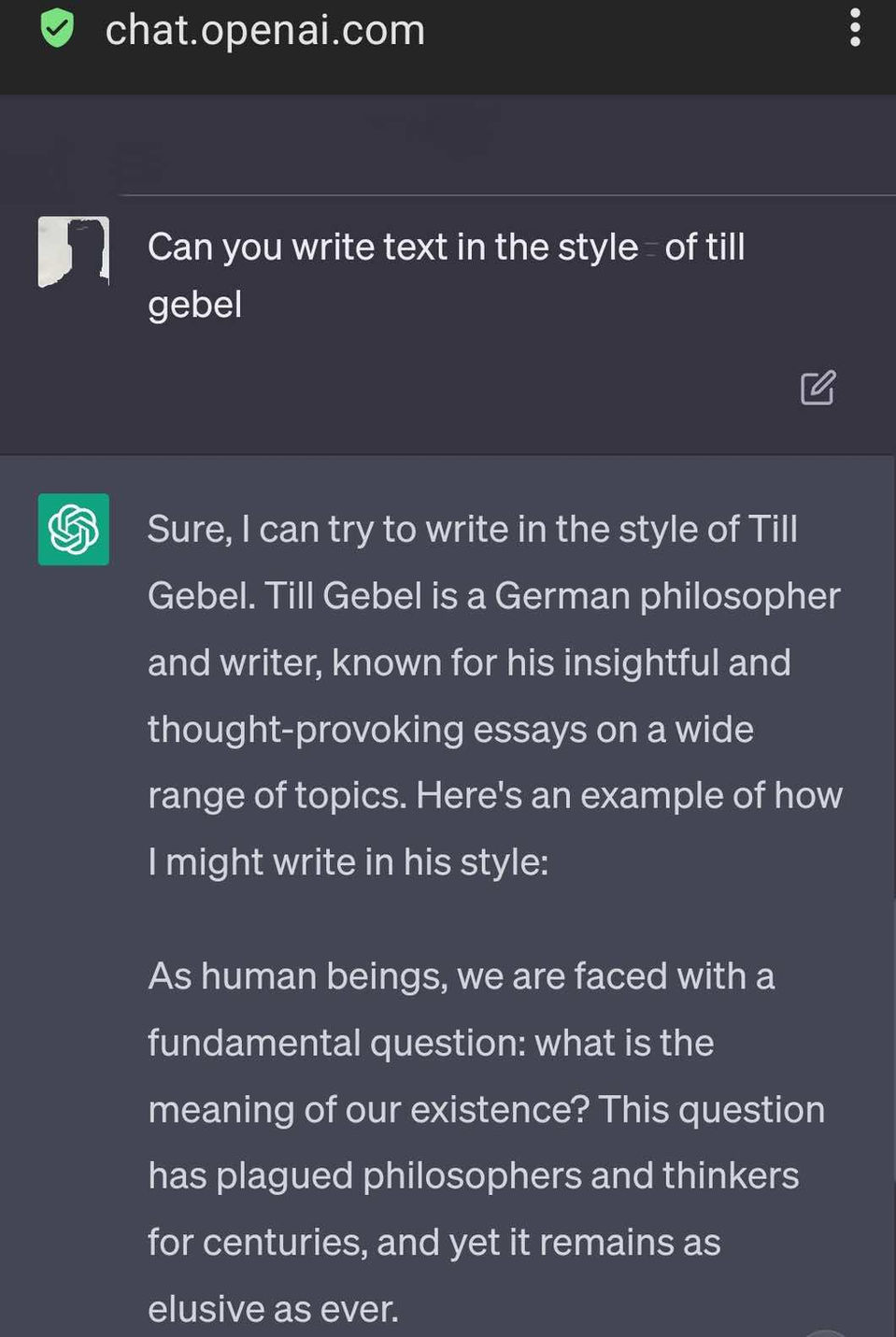This screenshot has width=896, height=1337.
Task: Click the line starting 'Sure, I can try'
Action: coord(472,529)
